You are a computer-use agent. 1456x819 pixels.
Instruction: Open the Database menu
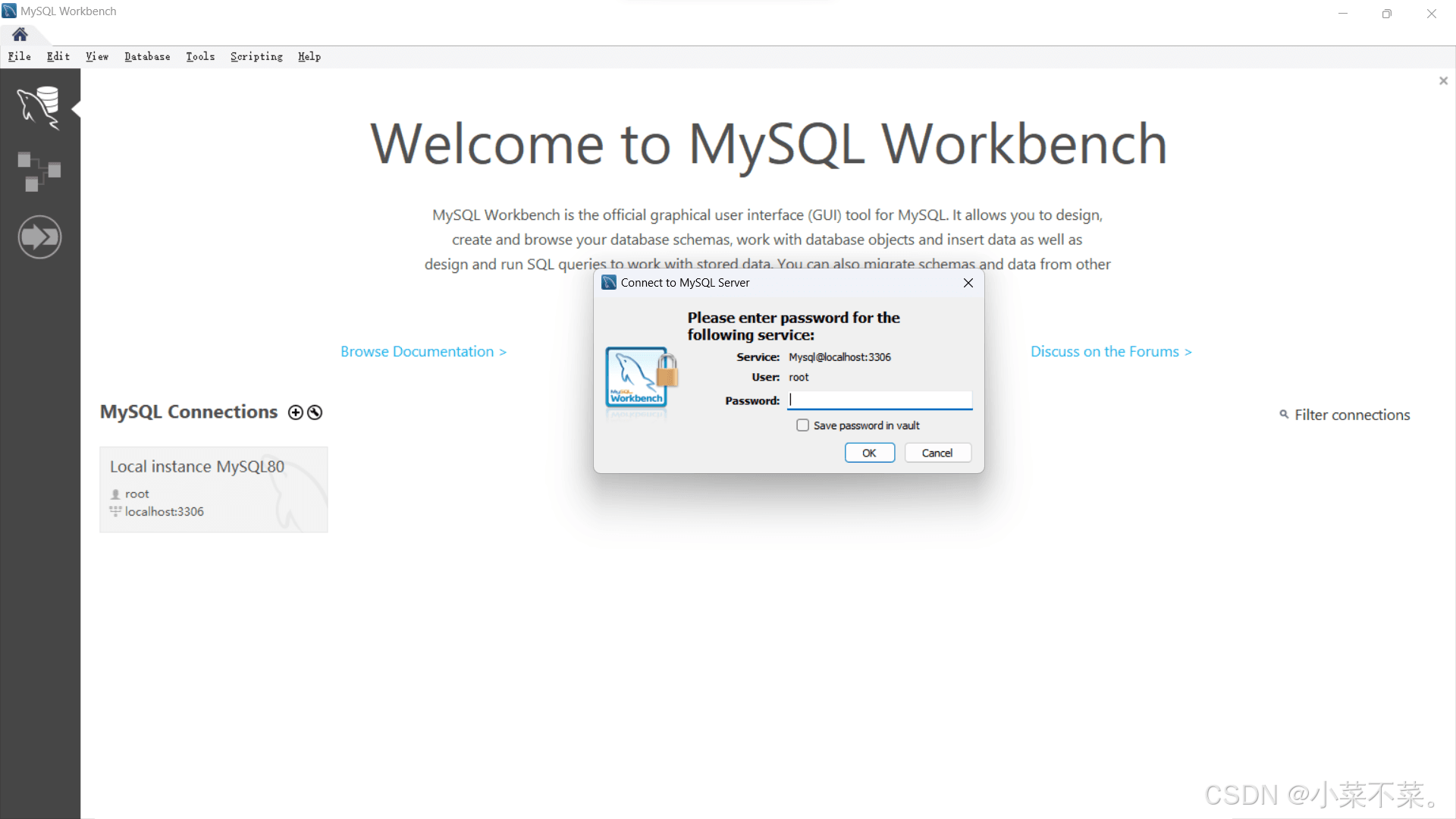tap(147, 57)
